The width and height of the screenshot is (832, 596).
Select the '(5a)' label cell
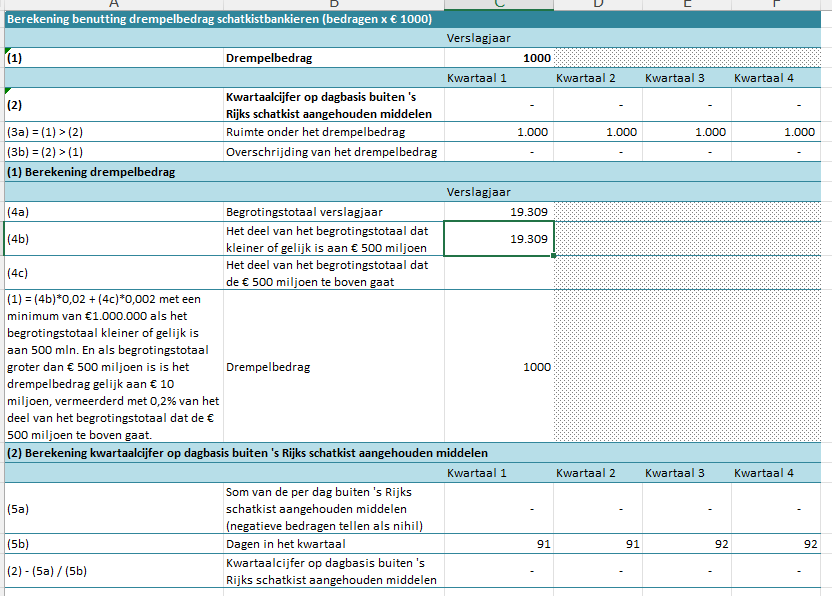114,508
